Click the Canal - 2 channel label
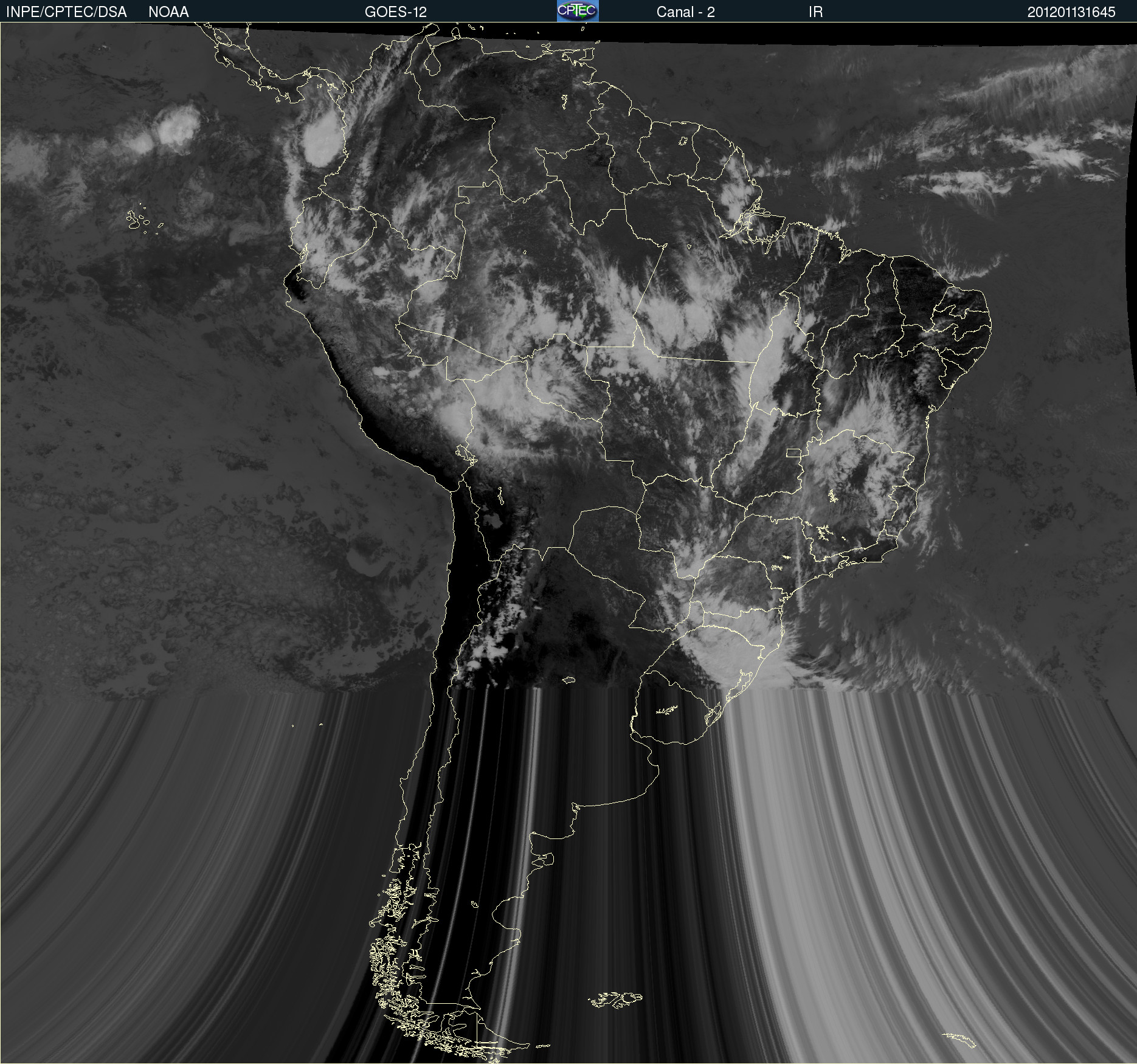Viewport: 1137px width, 1064px height. click(686, 12)
